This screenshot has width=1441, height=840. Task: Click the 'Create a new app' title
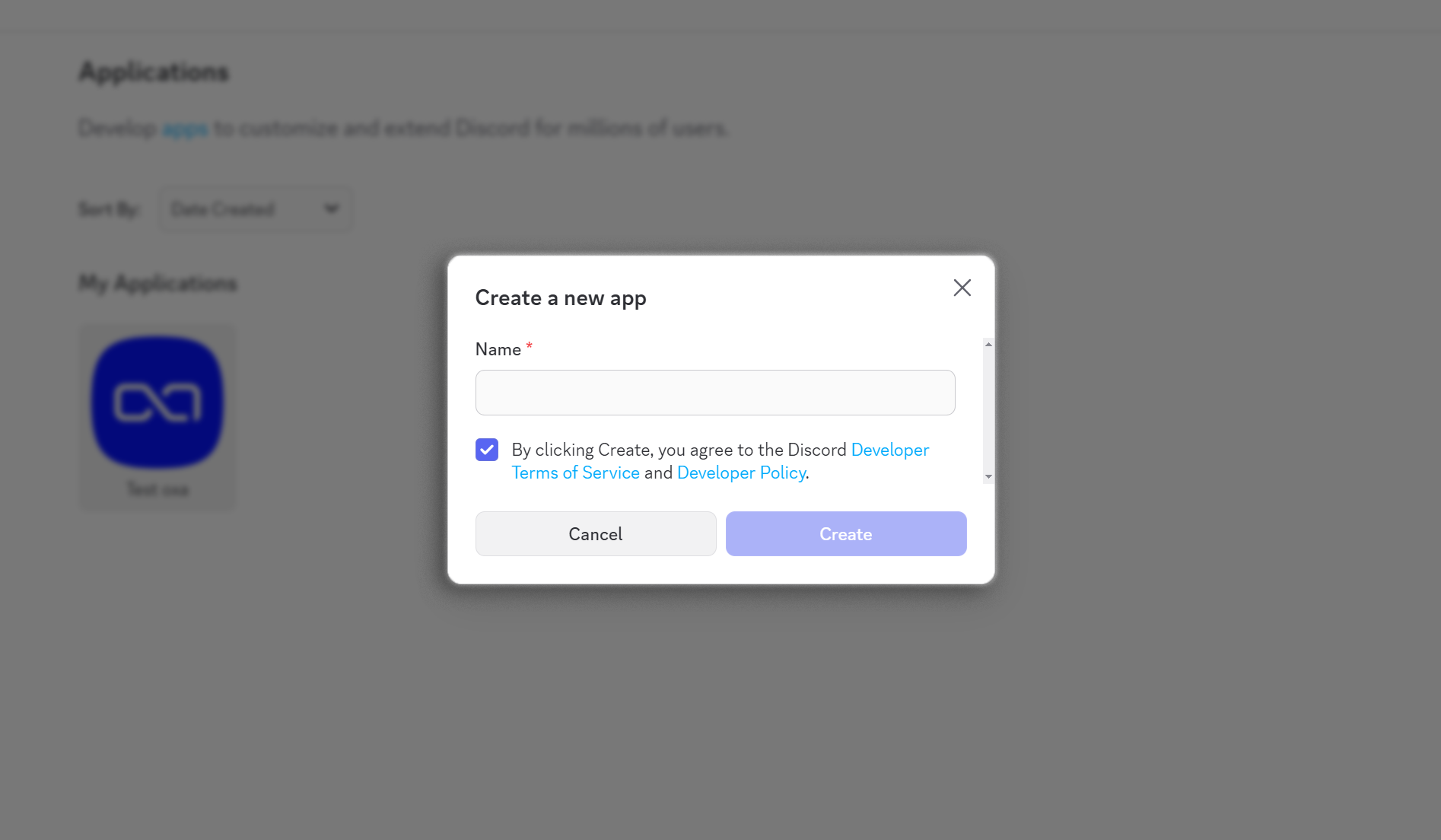561,298
